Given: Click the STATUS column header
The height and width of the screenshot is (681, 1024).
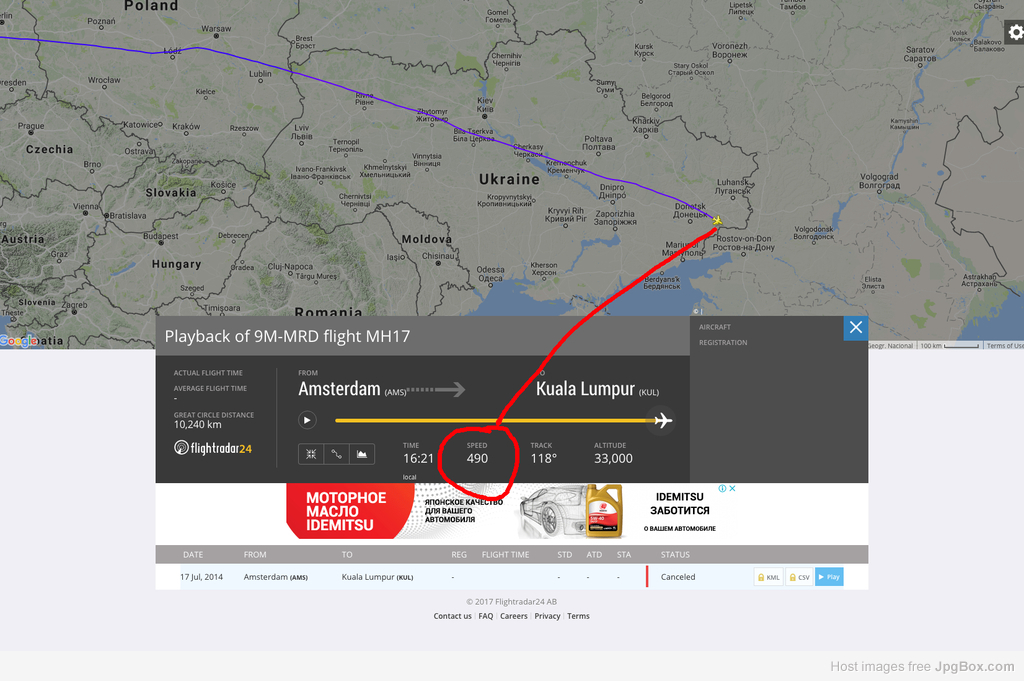Looking at the screenshot, I should (x=675, y=554).
